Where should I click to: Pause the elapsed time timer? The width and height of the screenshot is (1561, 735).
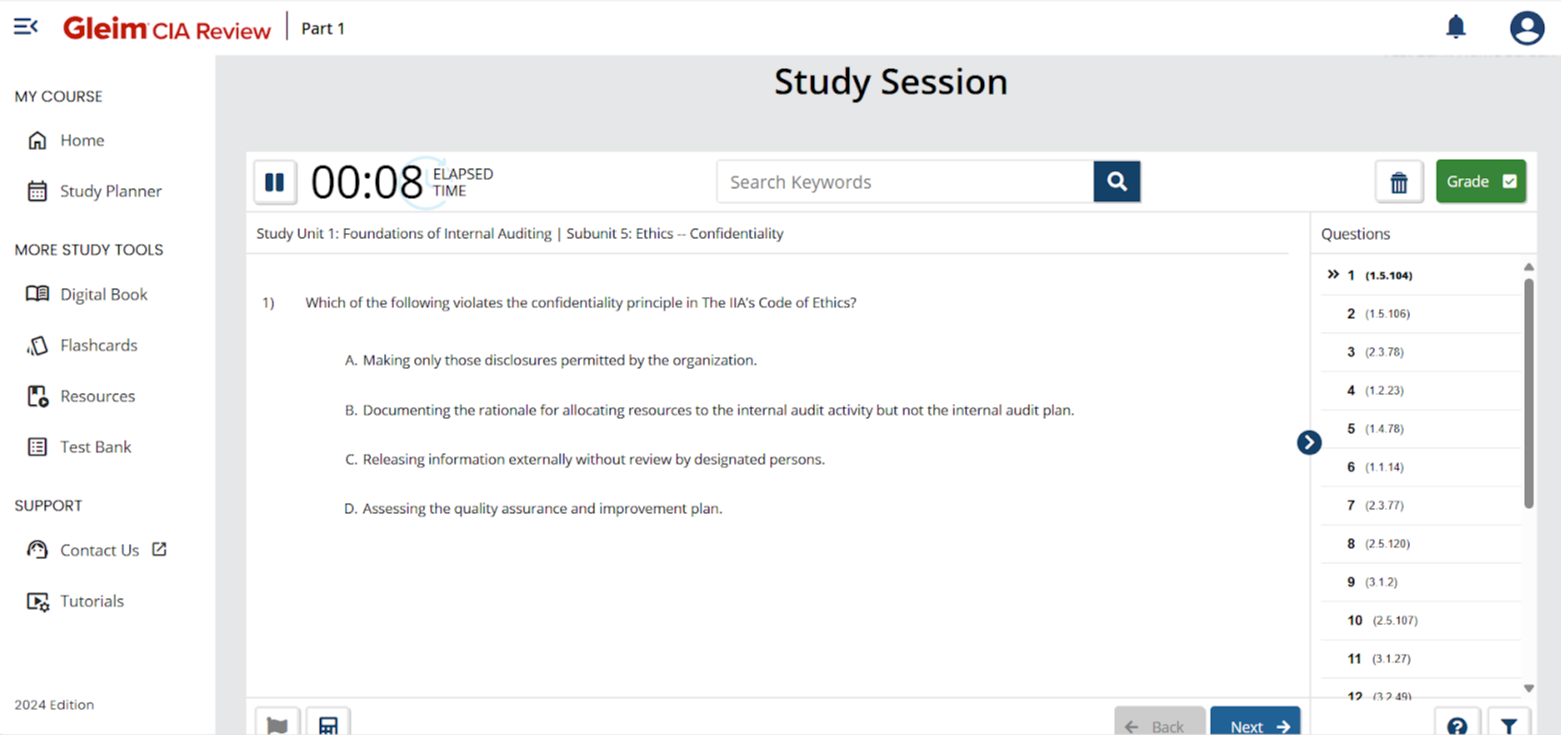tap(274, 181)
